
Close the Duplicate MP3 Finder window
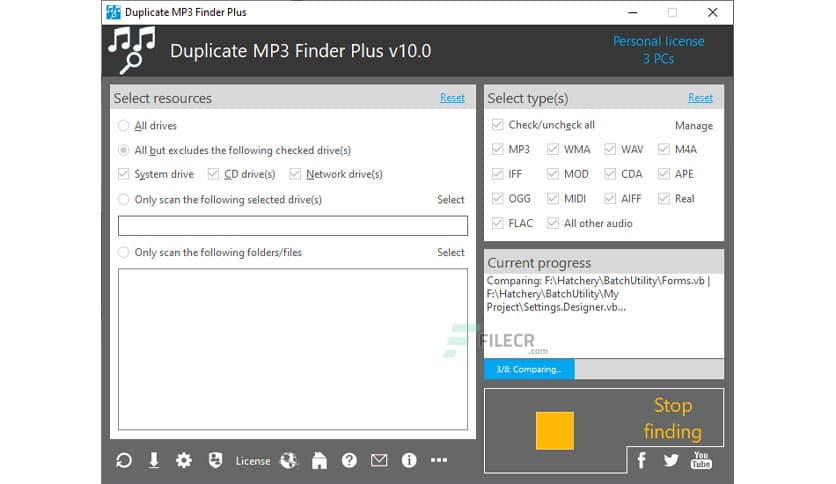712,12
